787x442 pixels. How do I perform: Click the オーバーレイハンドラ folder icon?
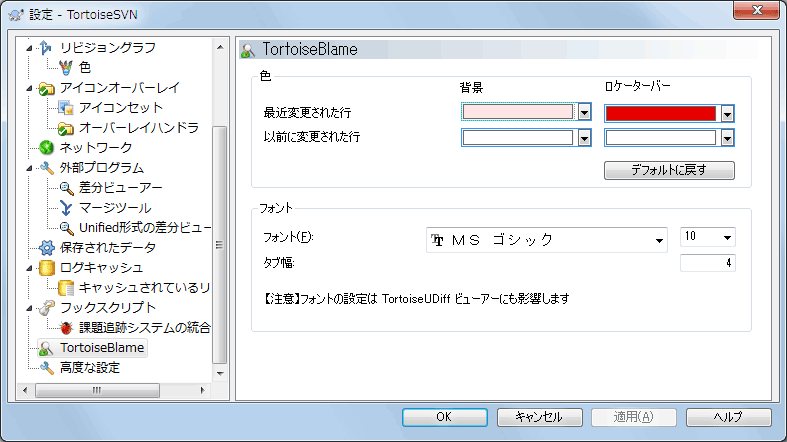pyautogui.click(x=66, y=127)
